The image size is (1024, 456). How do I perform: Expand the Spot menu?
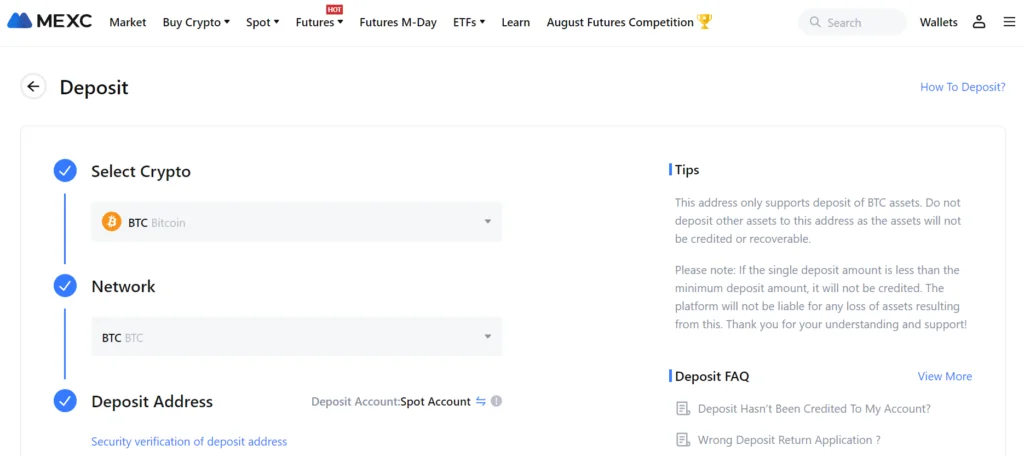[263, 22]
